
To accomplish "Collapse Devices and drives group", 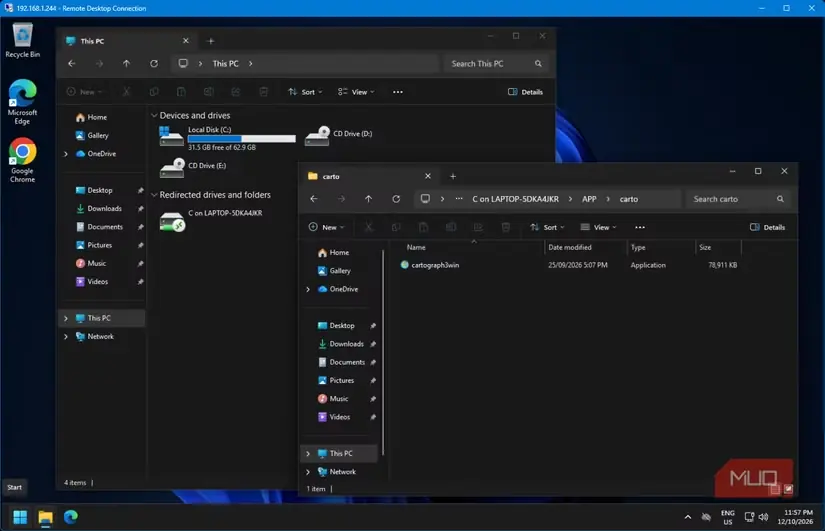I will [x=154, y=115].
